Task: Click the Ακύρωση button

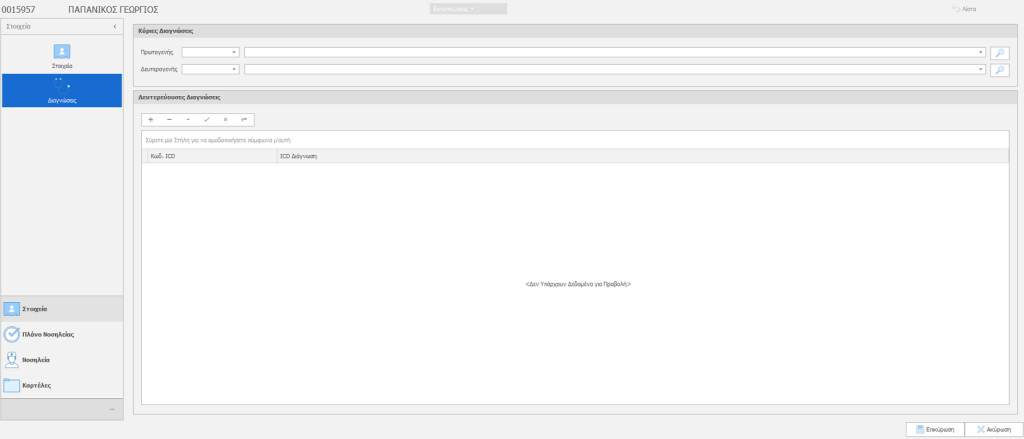Action: click(993, 429)
